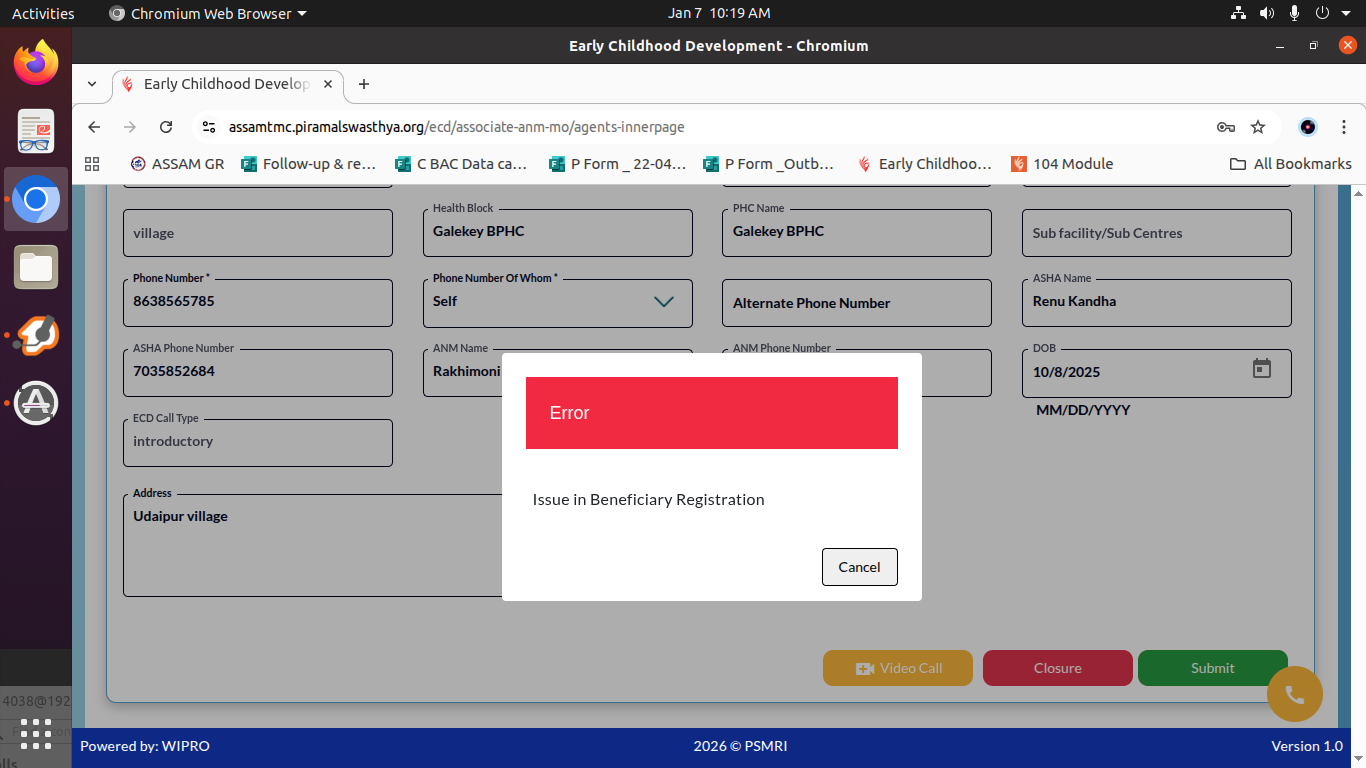Click the orange phone call floating button
1366x768 pixels.
point(1294,694)
